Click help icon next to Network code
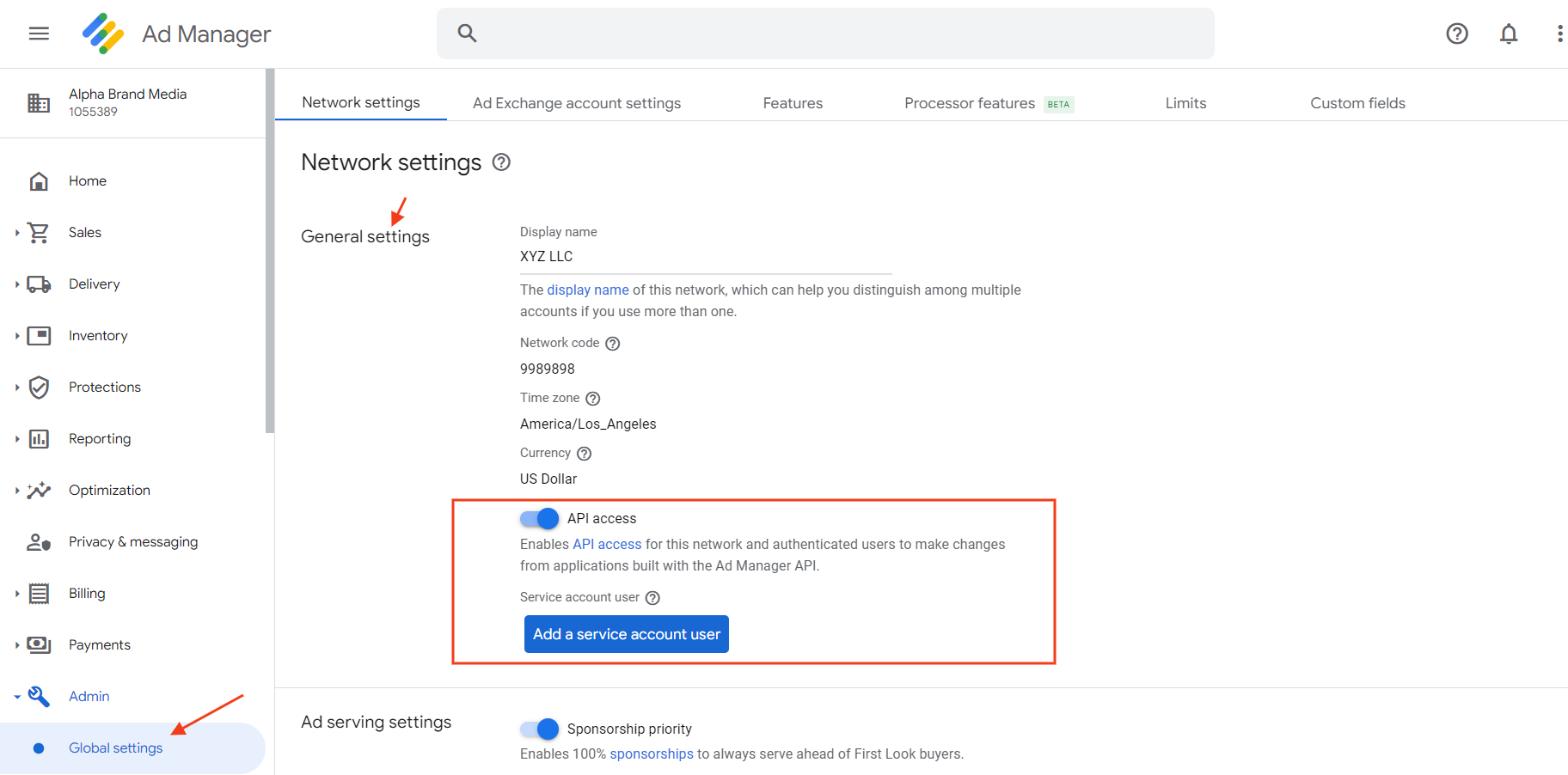The width and height of the screenshot is (1568, 775). coord(613,344)
